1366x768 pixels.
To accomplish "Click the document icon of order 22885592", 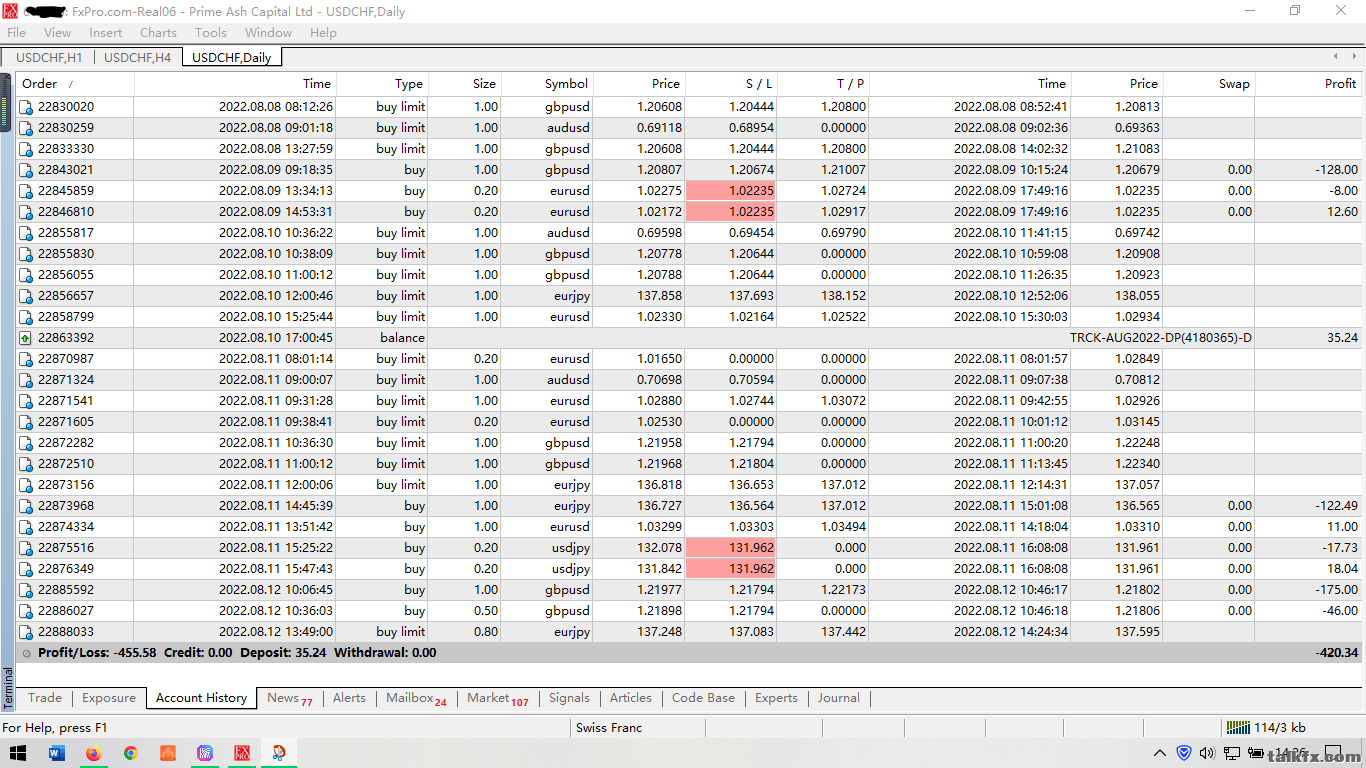I will coord(26,590).
